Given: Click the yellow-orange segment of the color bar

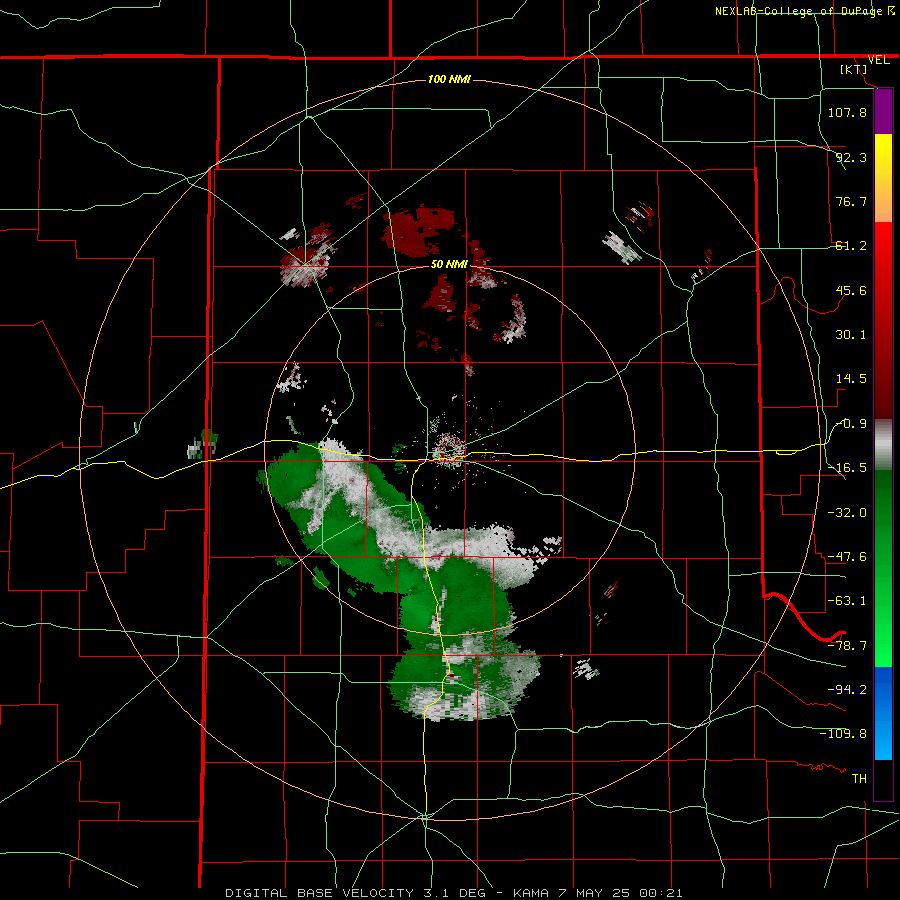Looking at the screenshot, I should (x=883, y=178).
